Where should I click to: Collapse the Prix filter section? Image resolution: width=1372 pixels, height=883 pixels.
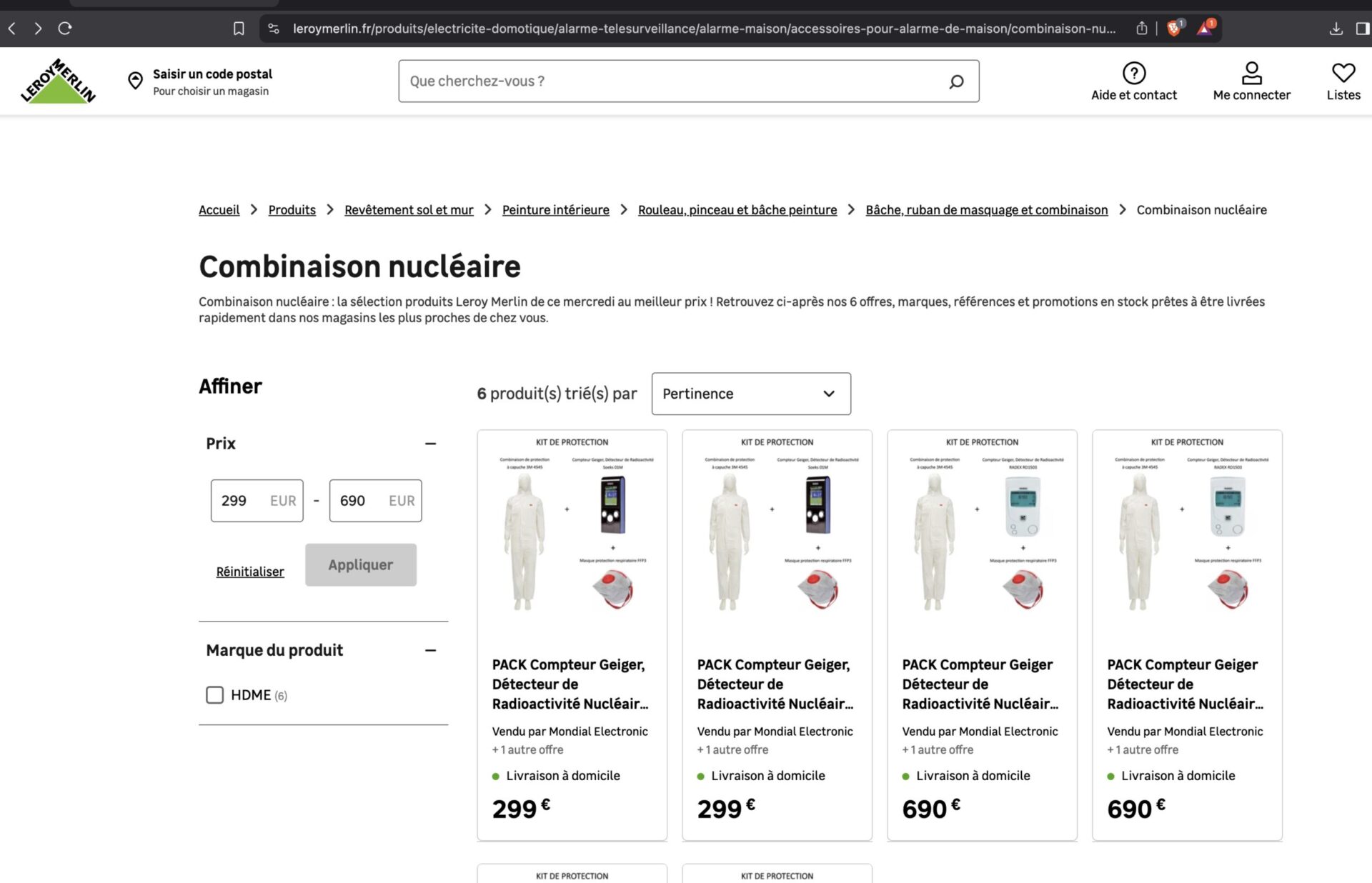tap(430, 444)
